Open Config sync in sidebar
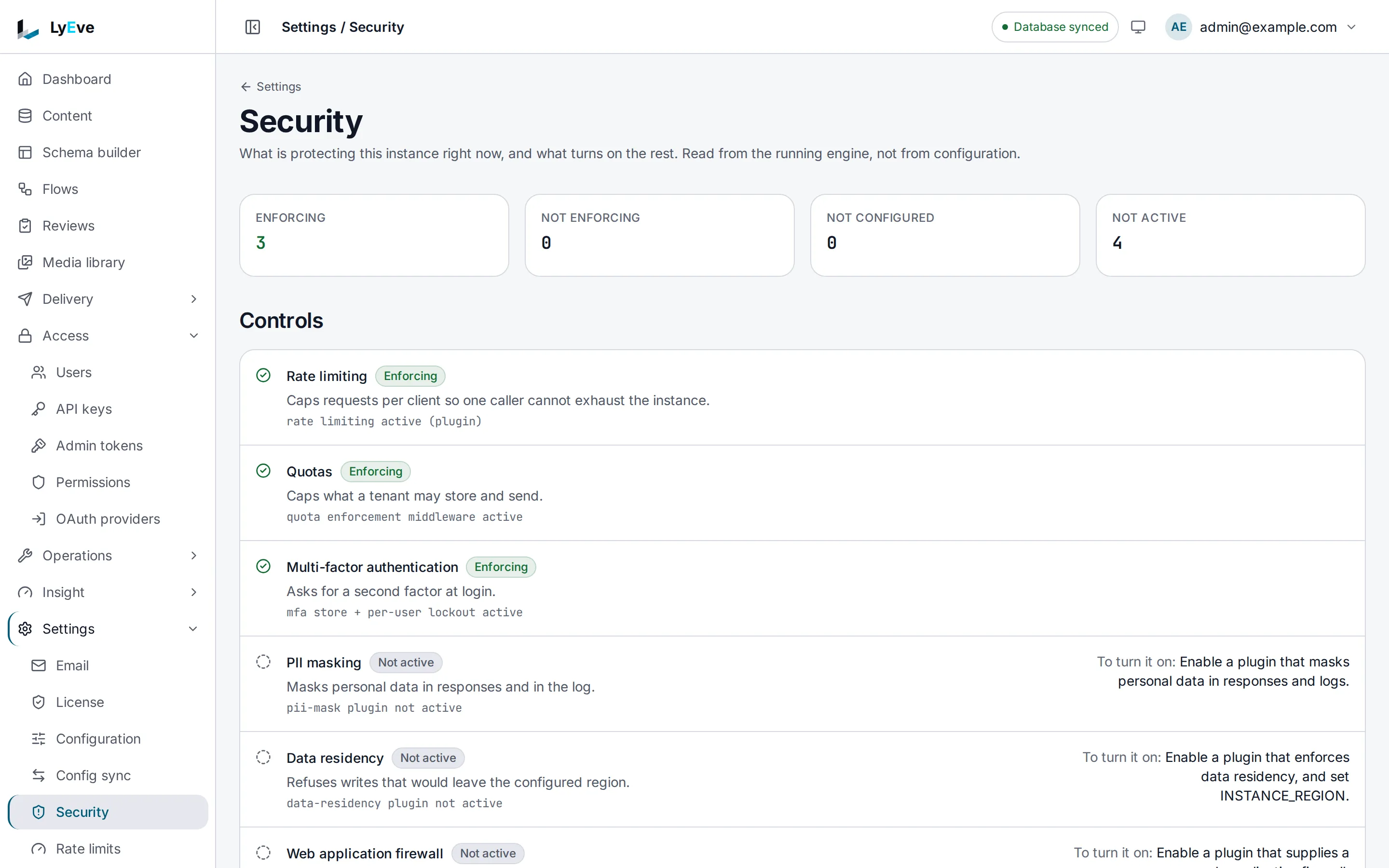Image resolution: width=1389 pixels, height=868 pixels. 108,775
